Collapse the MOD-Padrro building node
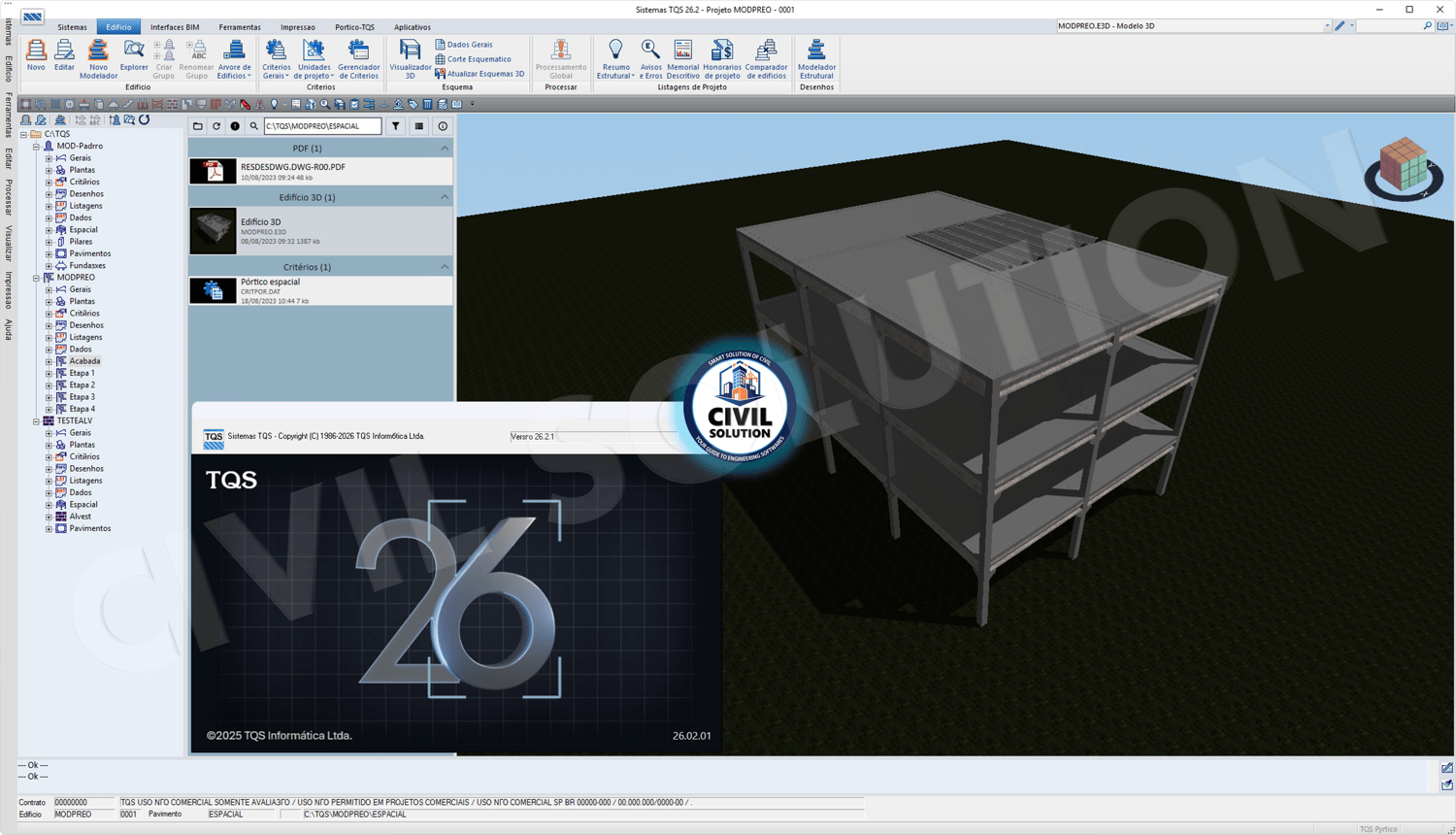 click(37, 147)
